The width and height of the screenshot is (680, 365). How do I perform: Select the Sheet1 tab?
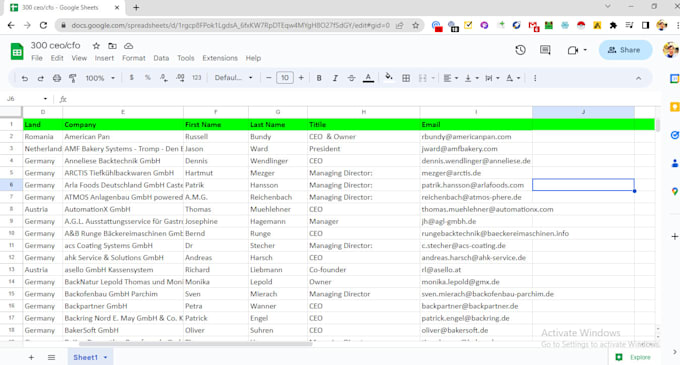click(90, 358)
